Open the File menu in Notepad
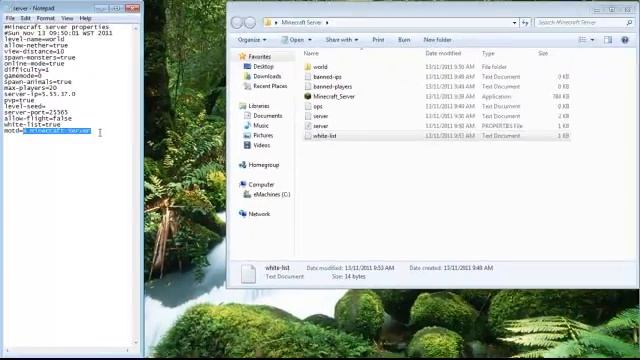640x360 pixels. (x=10, y=18)
